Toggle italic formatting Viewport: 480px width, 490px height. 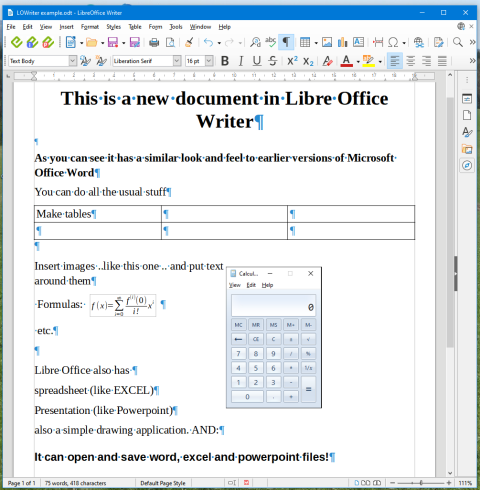(241, 61)
